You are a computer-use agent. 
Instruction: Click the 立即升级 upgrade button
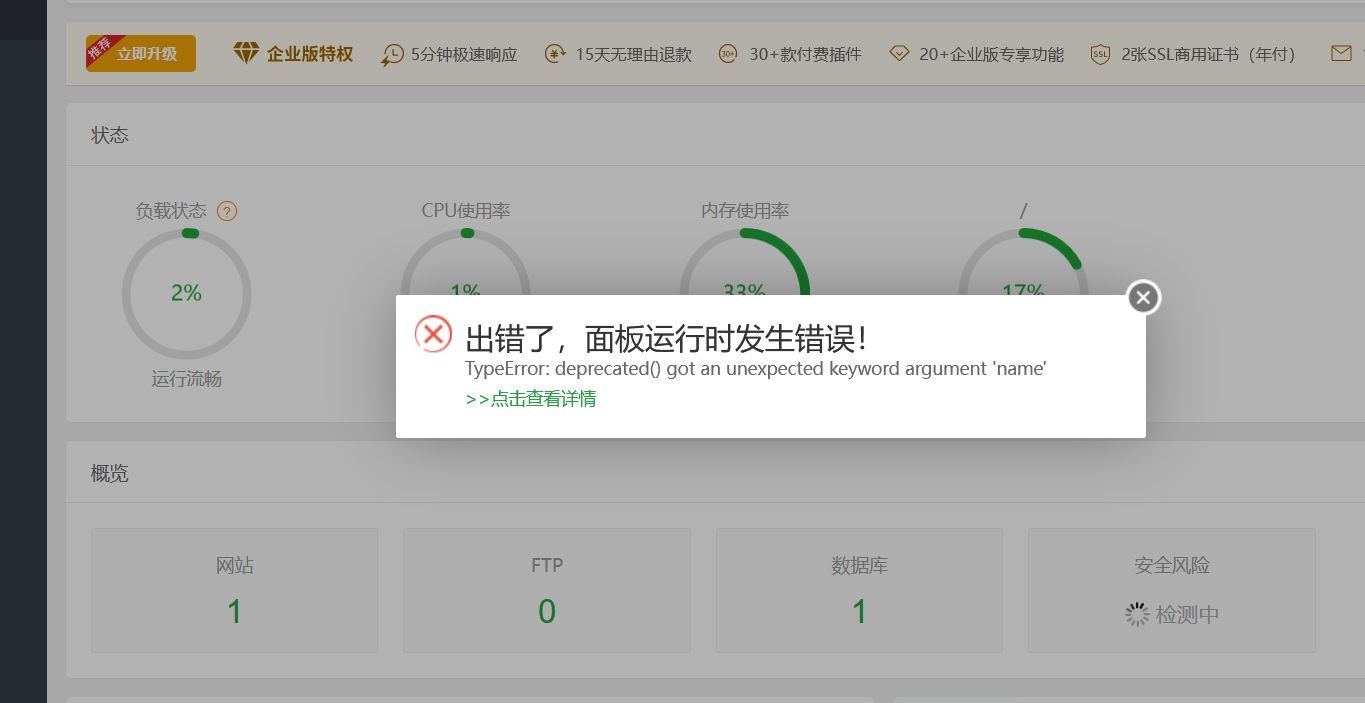(x=140, y=53)
